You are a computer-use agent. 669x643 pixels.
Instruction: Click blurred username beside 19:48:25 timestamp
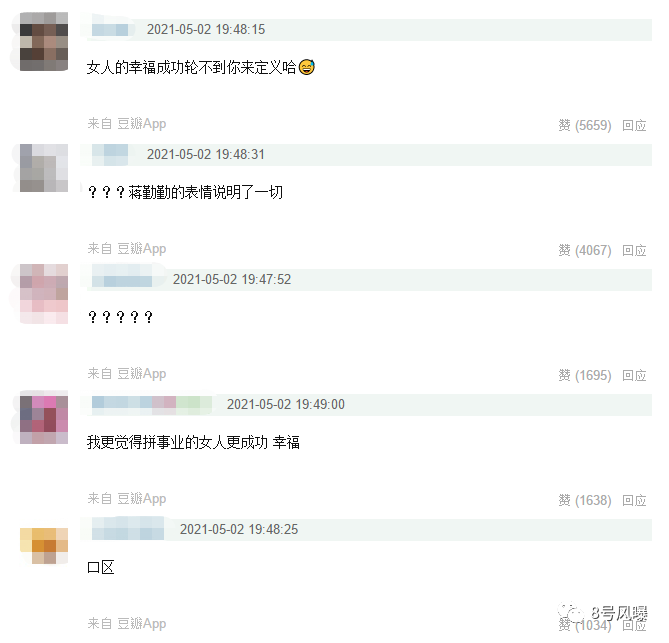128,529
